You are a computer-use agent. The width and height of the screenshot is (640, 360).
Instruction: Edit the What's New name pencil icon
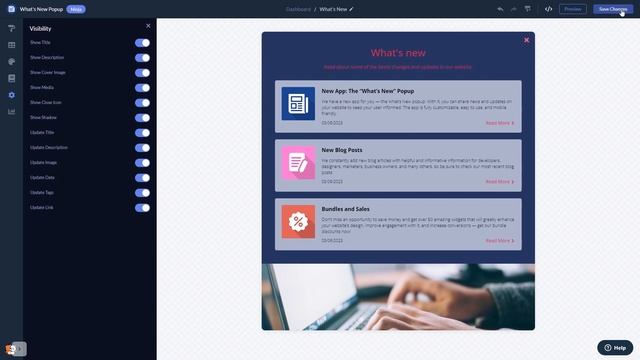(x=351, y=9)
